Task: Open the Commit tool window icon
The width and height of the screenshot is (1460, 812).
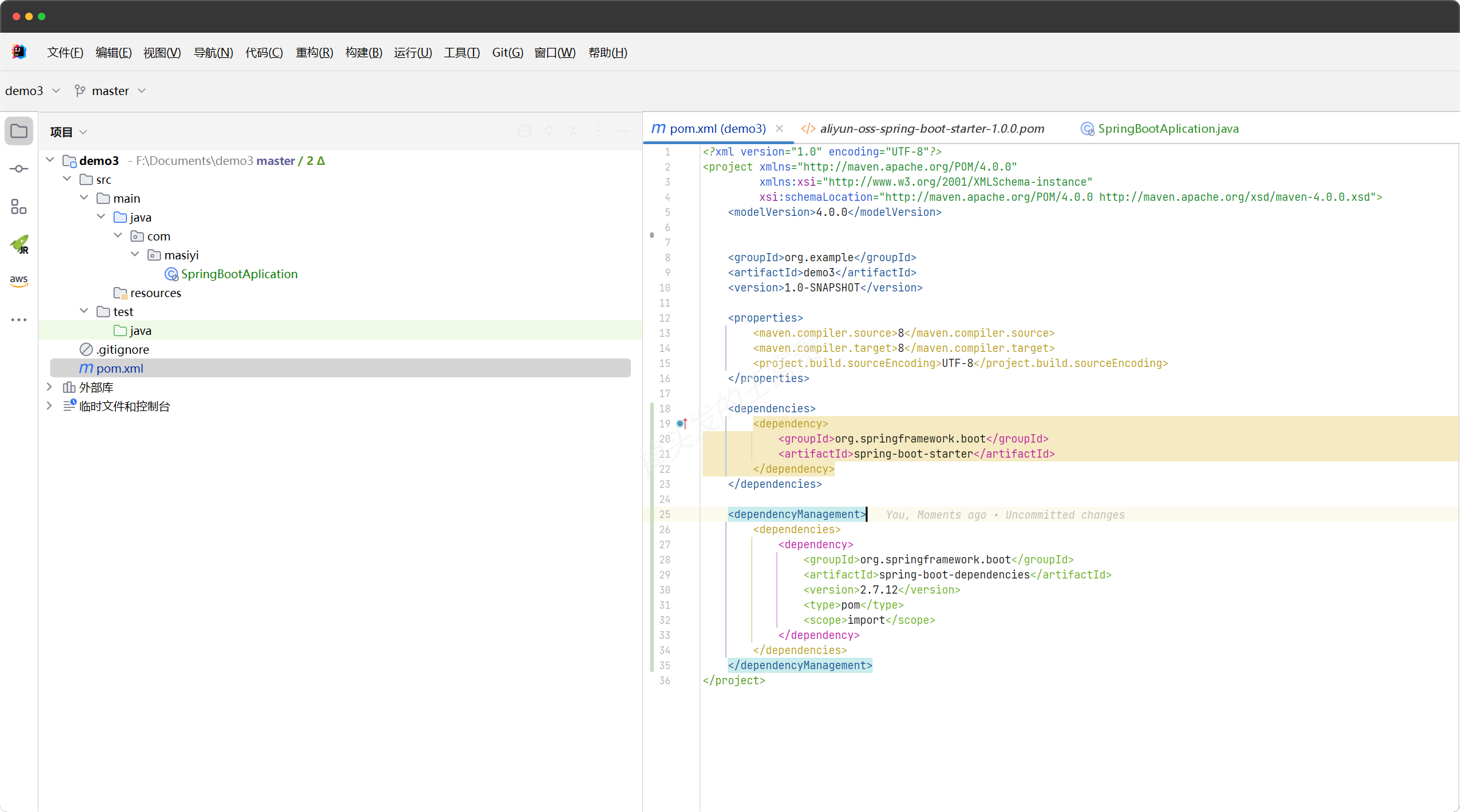Action: [x=19, y=169]
